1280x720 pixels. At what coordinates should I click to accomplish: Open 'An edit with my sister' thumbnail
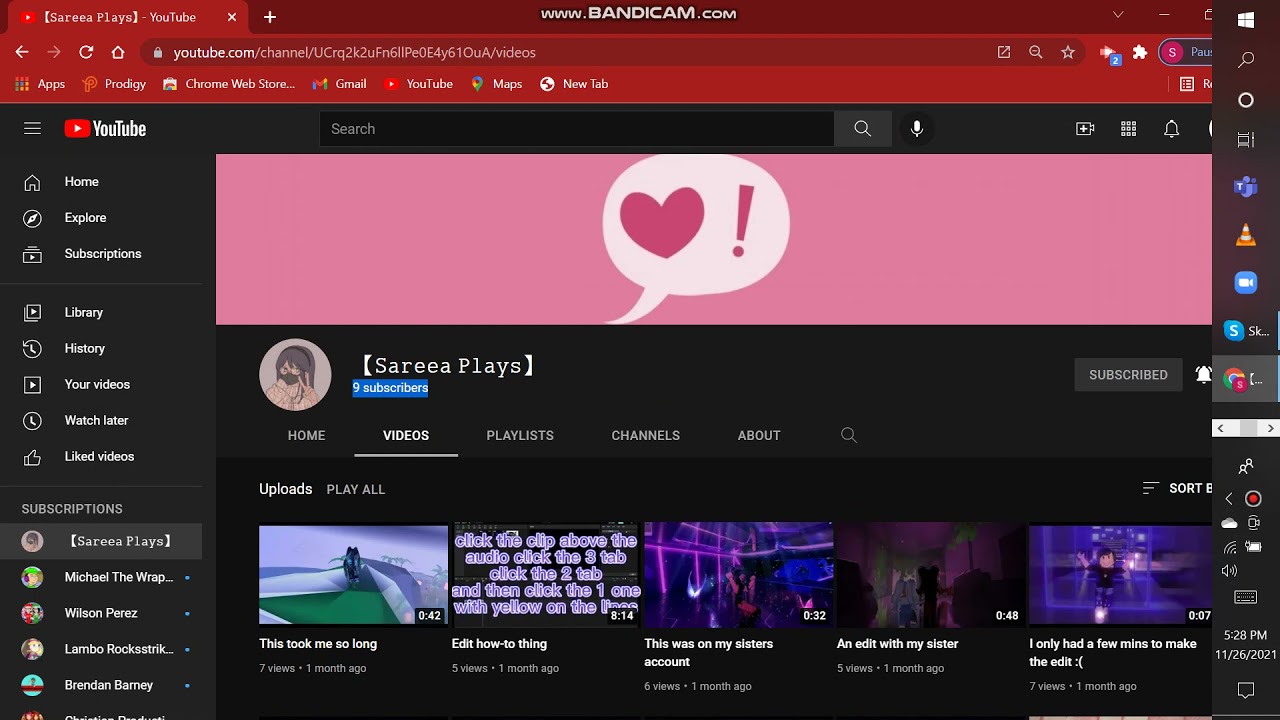[x=931, y=575]
